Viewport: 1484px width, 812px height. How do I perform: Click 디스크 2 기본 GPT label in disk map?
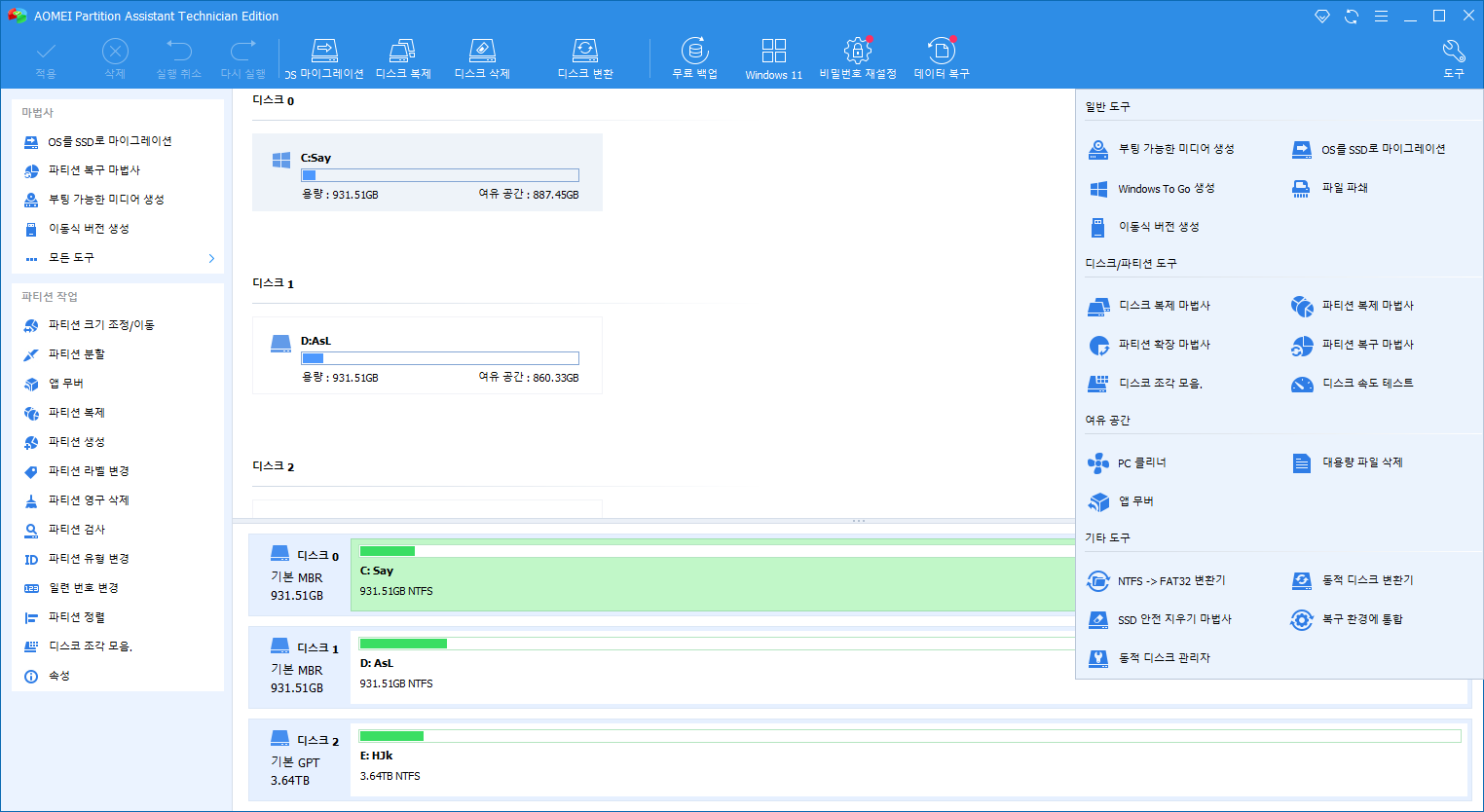300,760
